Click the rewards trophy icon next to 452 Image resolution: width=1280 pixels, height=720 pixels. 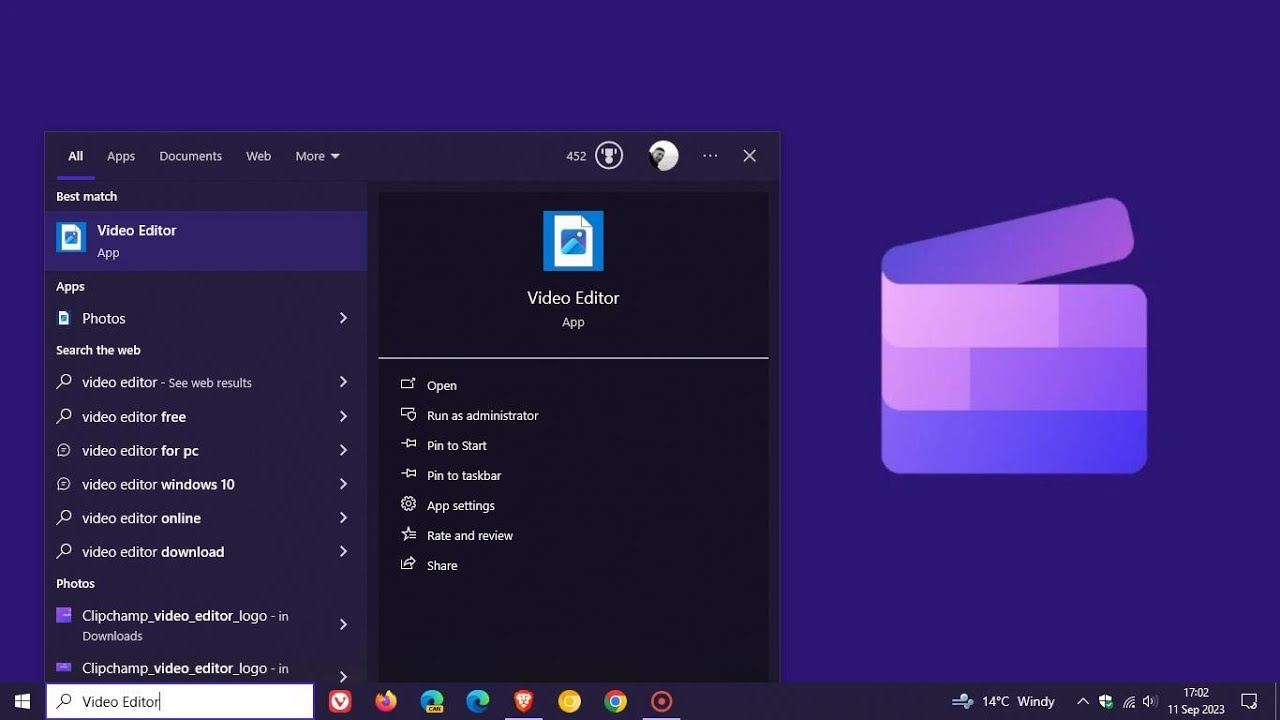(609, 156)
